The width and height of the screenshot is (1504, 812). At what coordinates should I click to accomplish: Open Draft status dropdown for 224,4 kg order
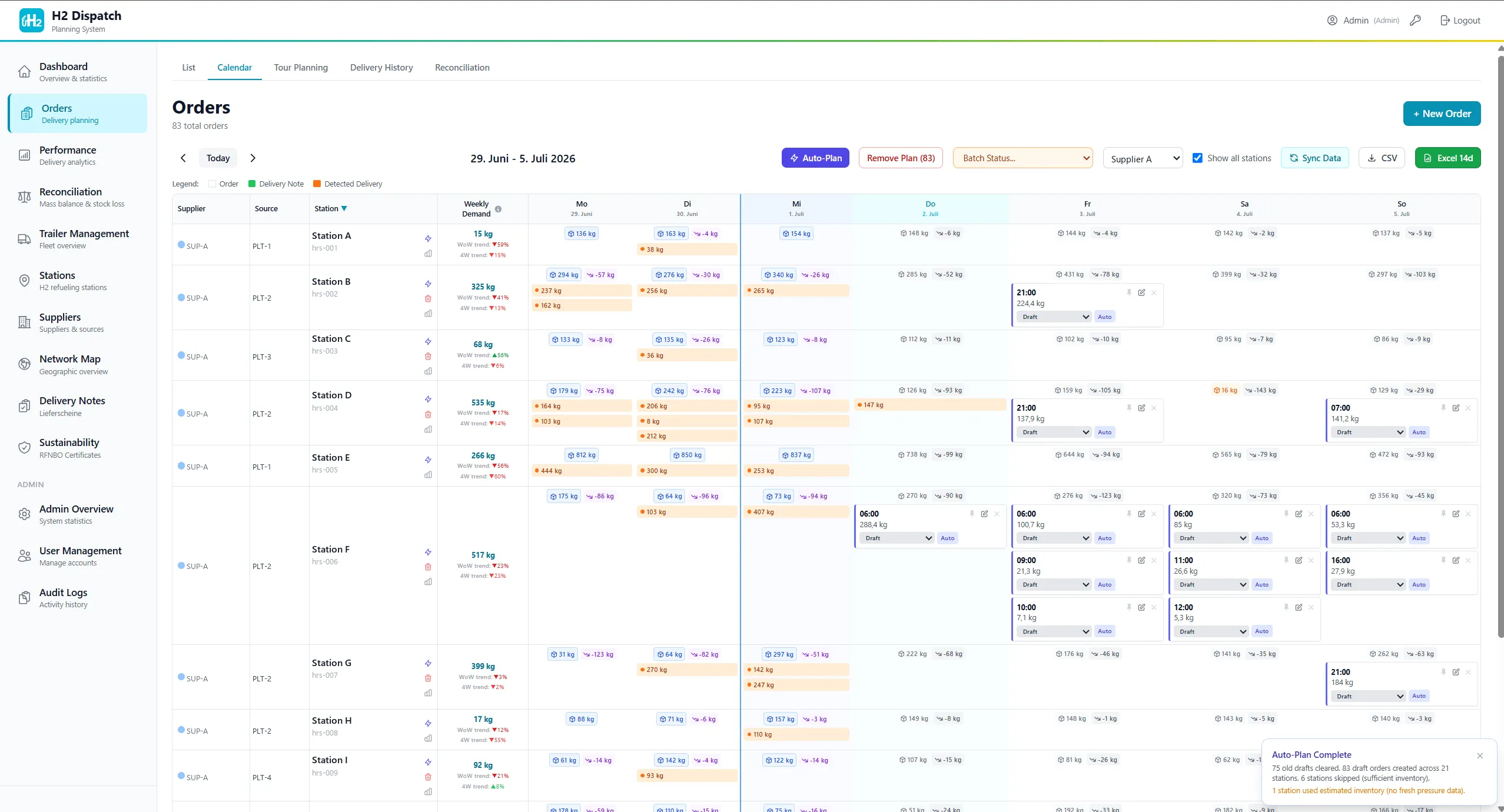click(x=1054, y=317)
